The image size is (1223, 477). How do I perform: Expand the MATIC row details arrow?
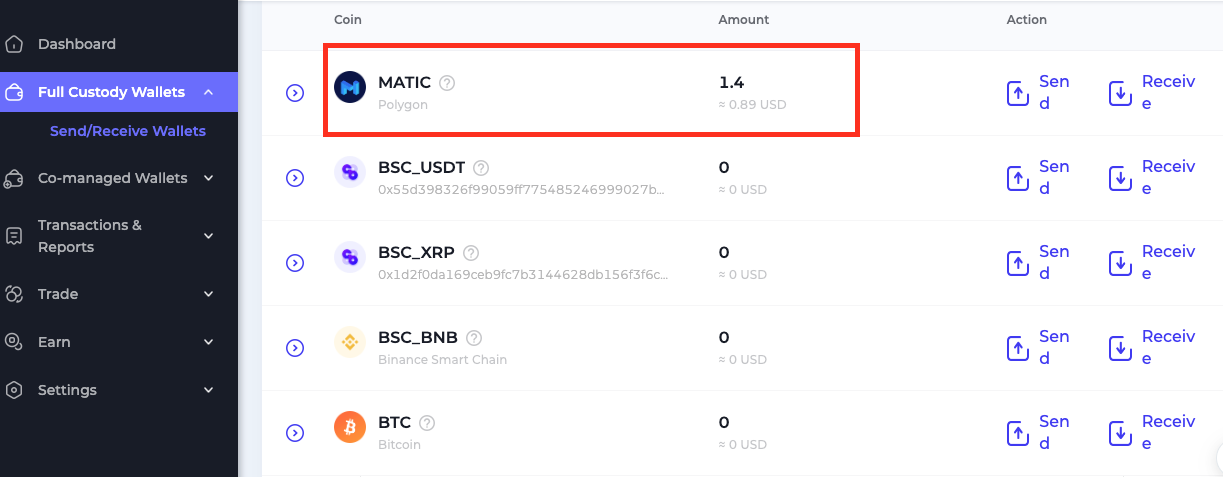pyautogui.click(x=295, y=93)
